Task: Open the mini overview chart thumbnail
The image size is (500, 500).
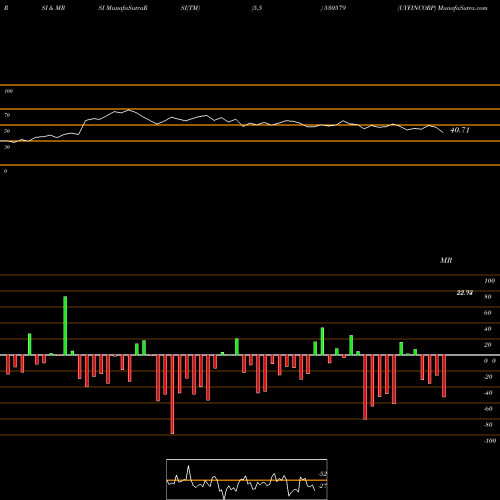Action: (x=247, y=479)
